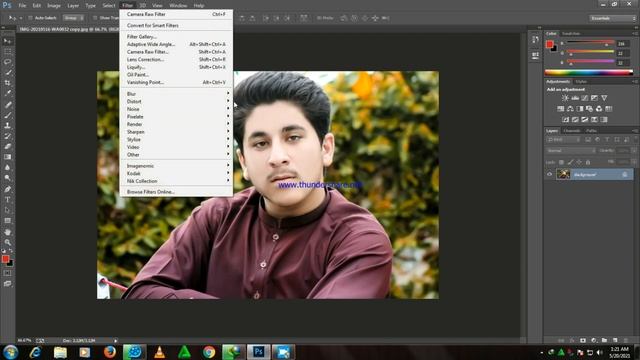Choose Liquify from Filter menu
The image size is (640, 360).
click(x=176, y=67)
